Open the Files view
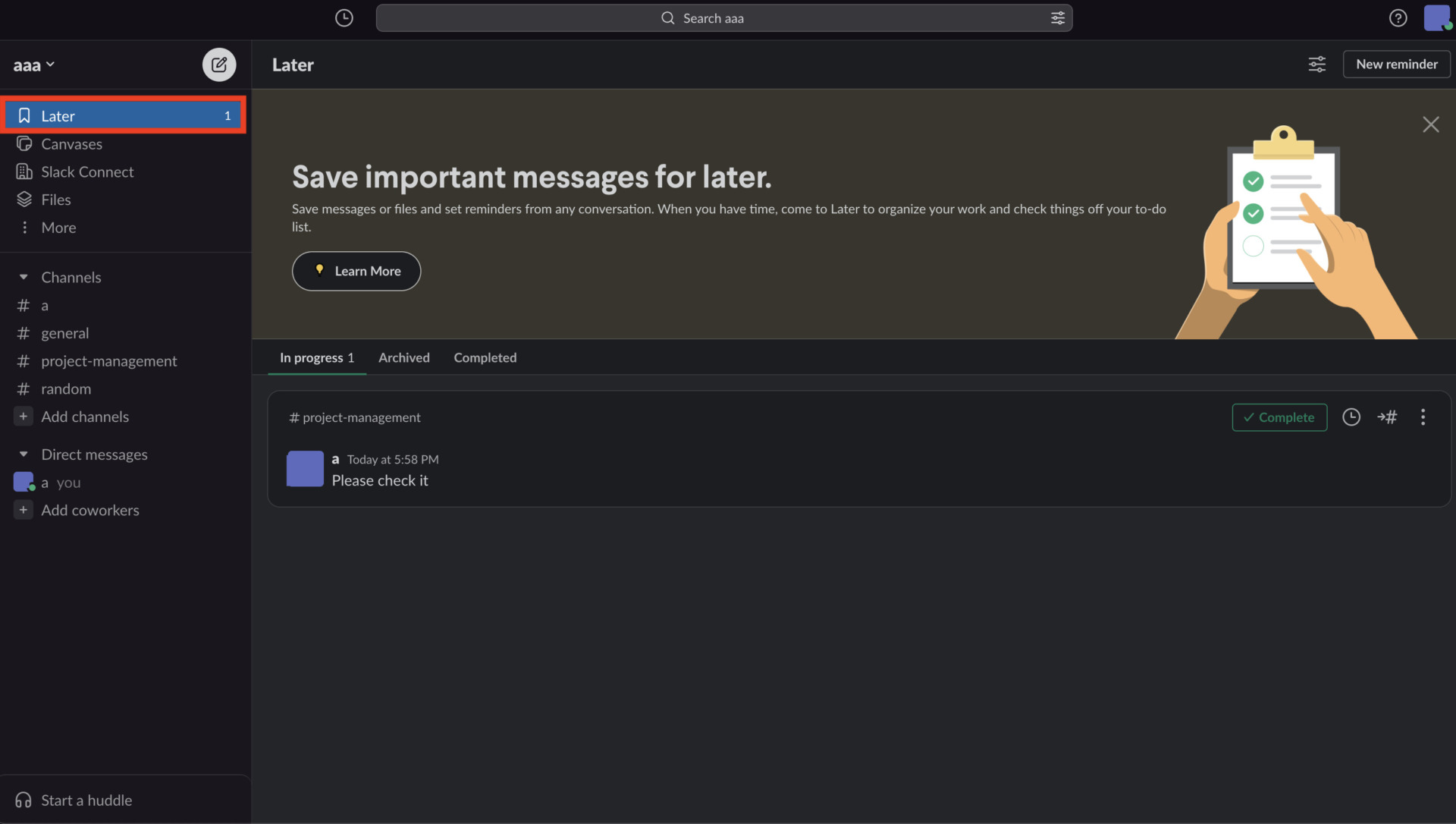 click(x=56, y=199)
